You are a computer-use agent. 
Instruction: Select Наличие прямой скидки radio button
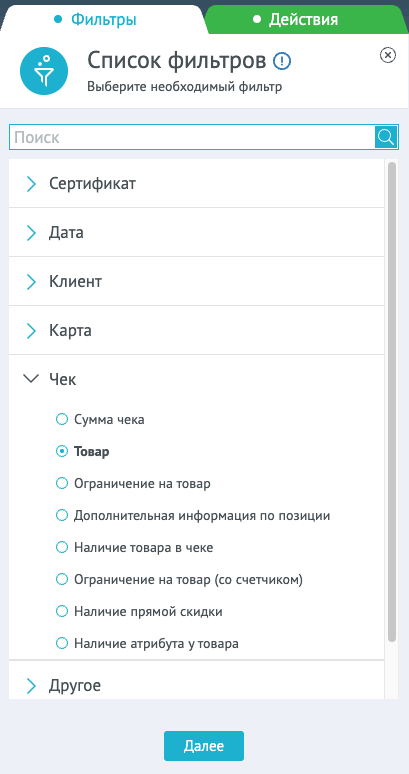62,612
